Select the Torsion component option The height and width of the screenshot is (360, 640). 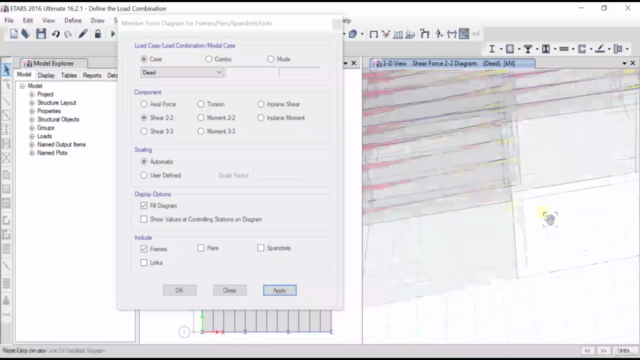[x=200, y=104]
